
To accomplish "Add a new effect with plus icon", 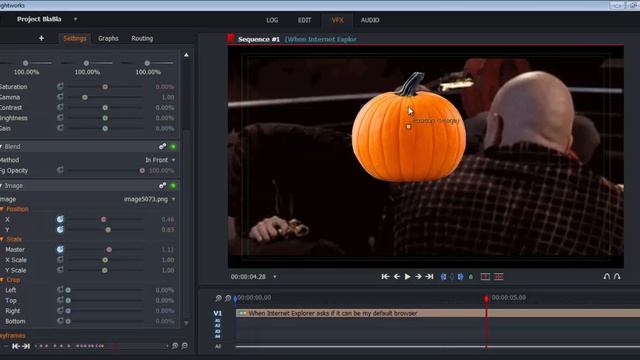I will click(41, 38).
